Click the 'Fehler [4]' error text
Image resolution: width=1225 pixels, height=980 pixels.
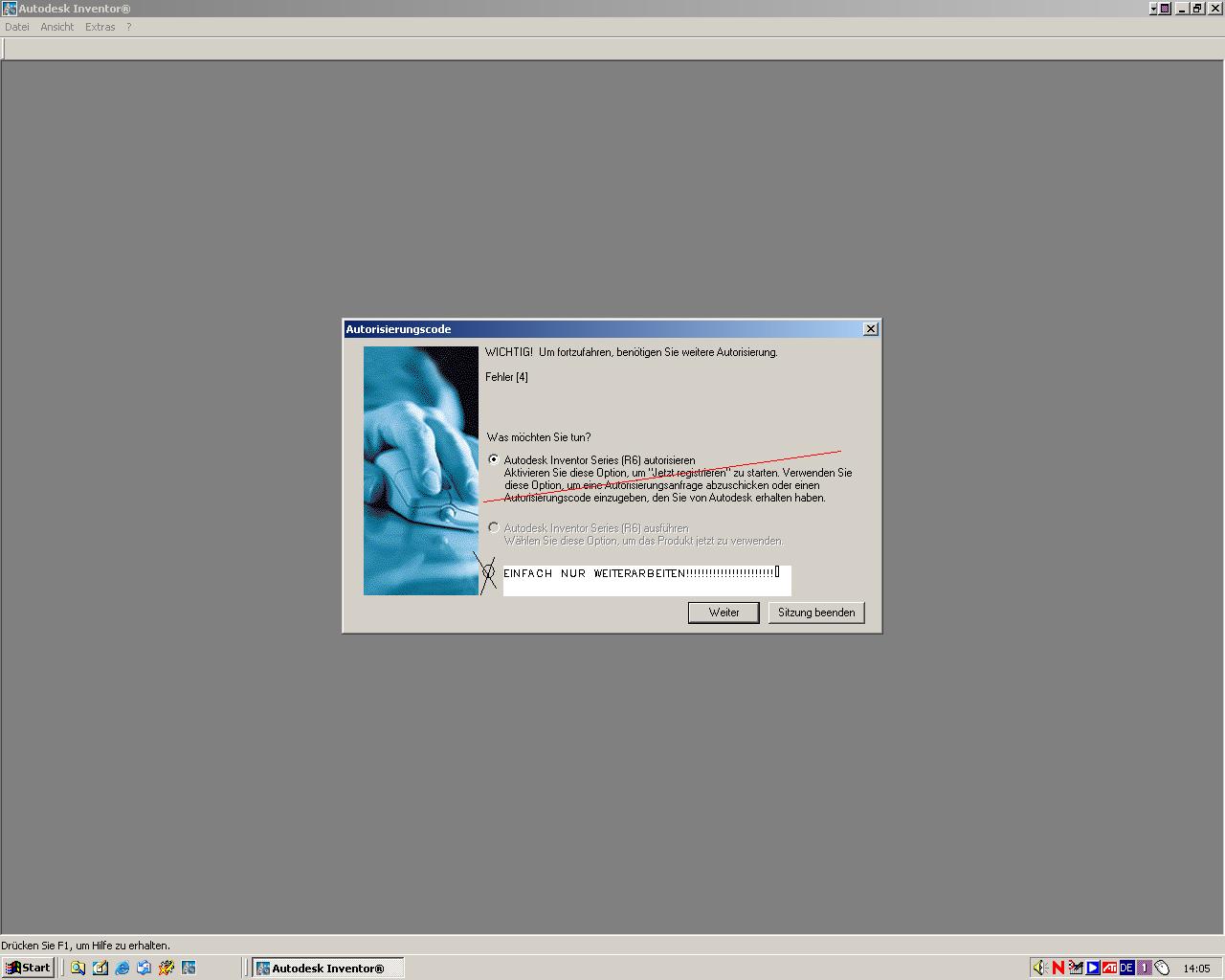point(506,377)
